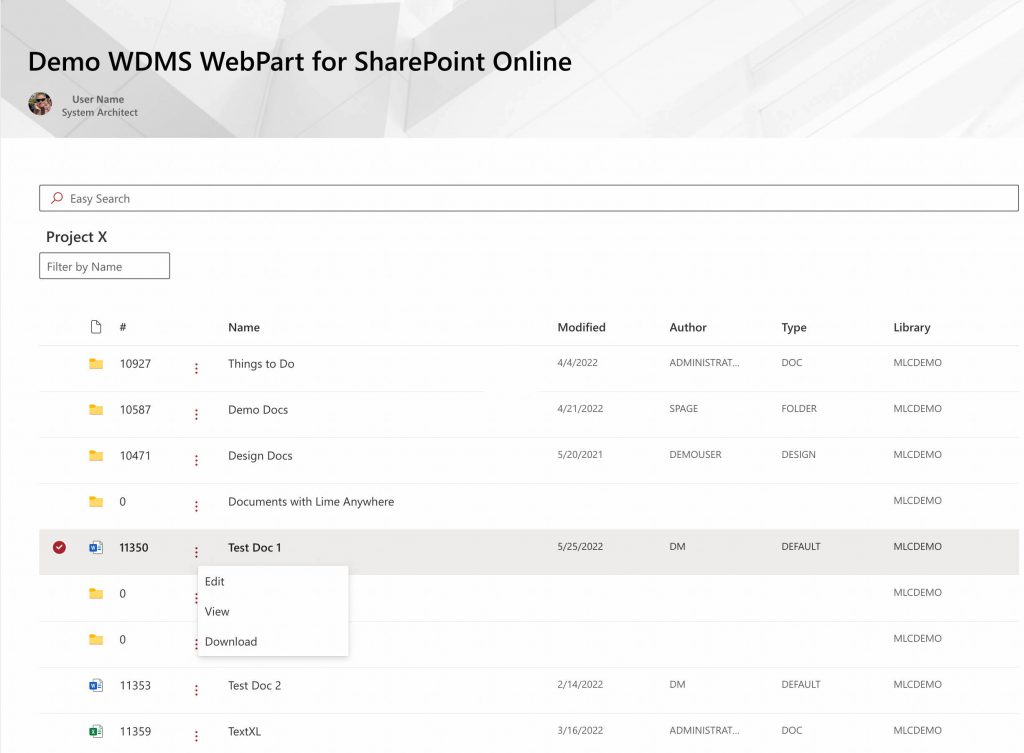This screenshot has height=753, width=1024.
Task: Click the Excel icon for TextXL
Action: (96, 731)
